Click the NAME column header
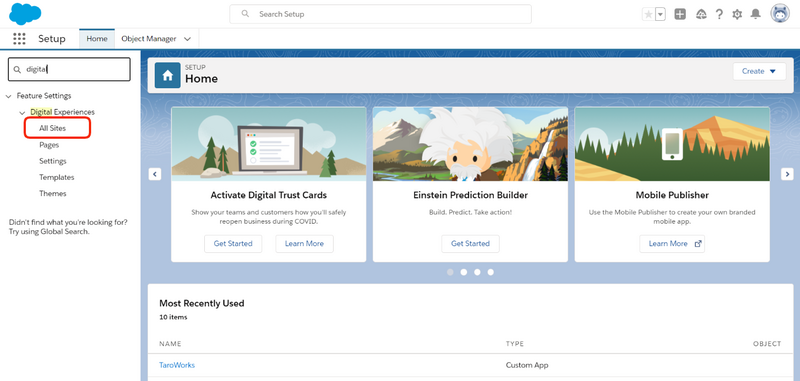The width and height of the screenshot is (800, 381). 170,344
